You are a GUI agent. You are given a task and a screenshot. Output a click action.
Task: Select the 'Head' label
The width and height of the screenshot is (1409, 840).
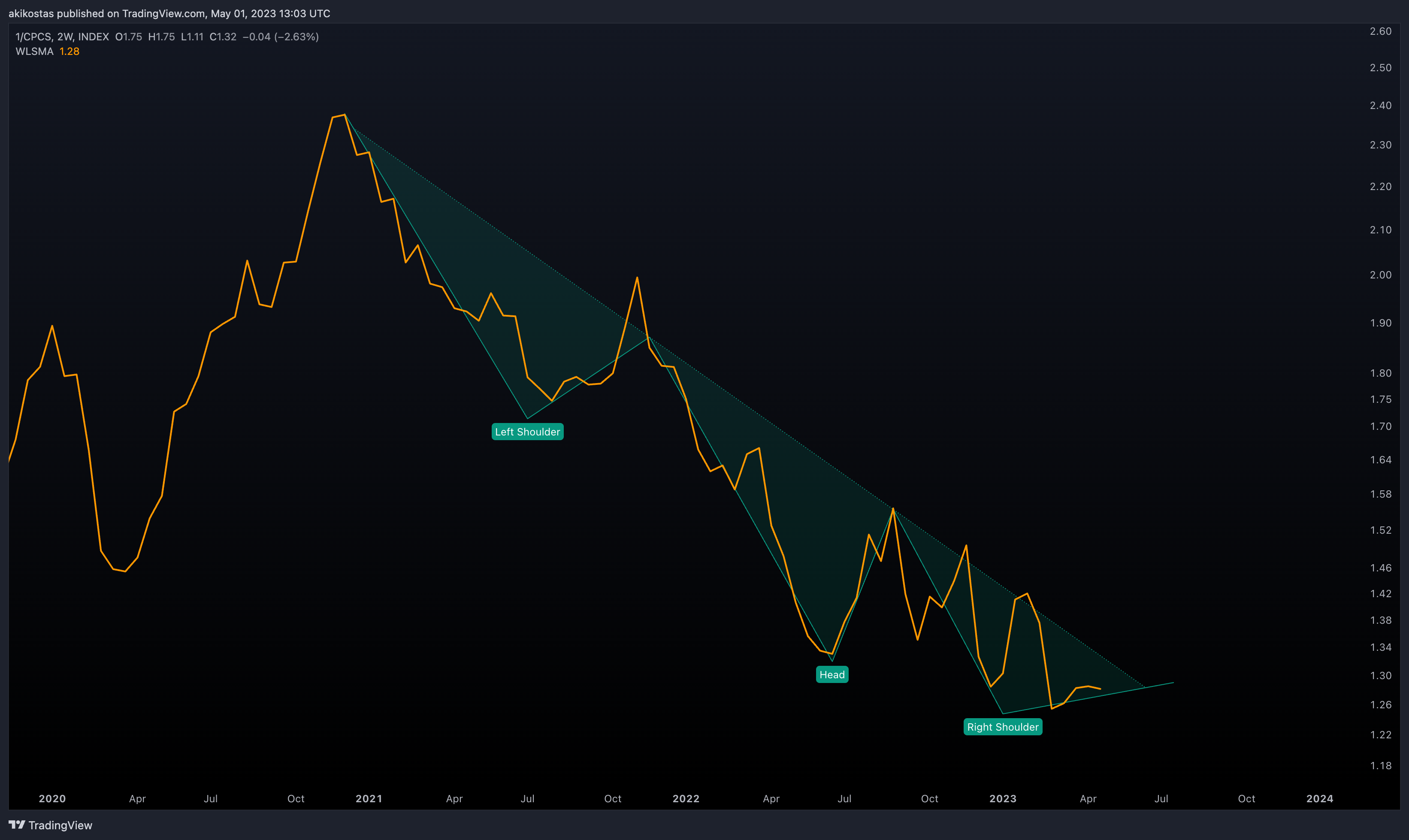pyautogui.click(x=832, y=675)
